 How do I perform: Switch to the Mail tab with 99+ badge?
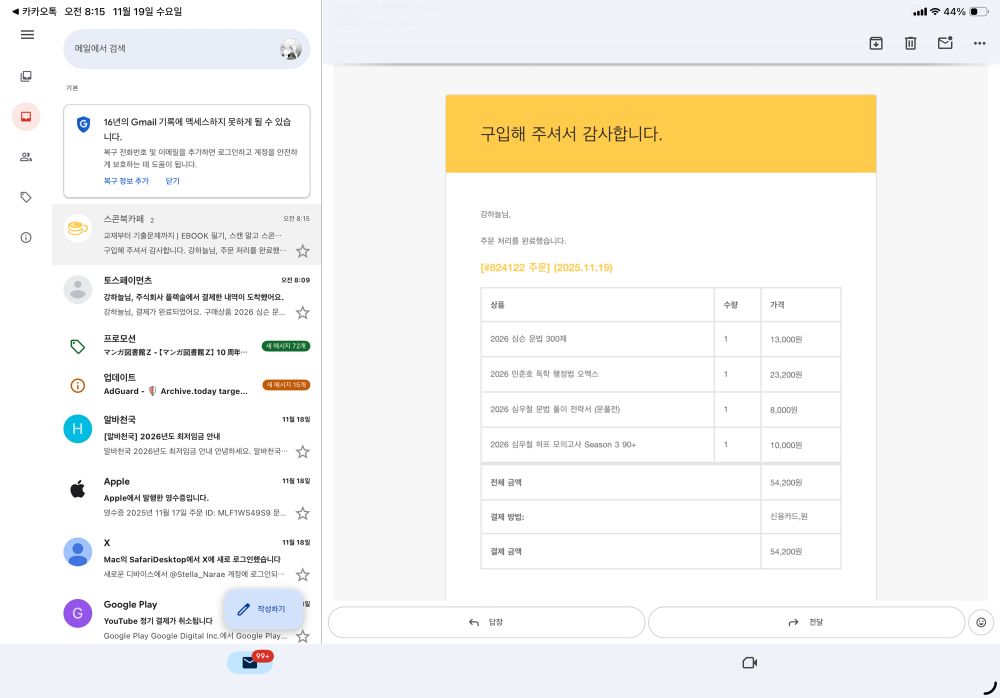point(250,663)
